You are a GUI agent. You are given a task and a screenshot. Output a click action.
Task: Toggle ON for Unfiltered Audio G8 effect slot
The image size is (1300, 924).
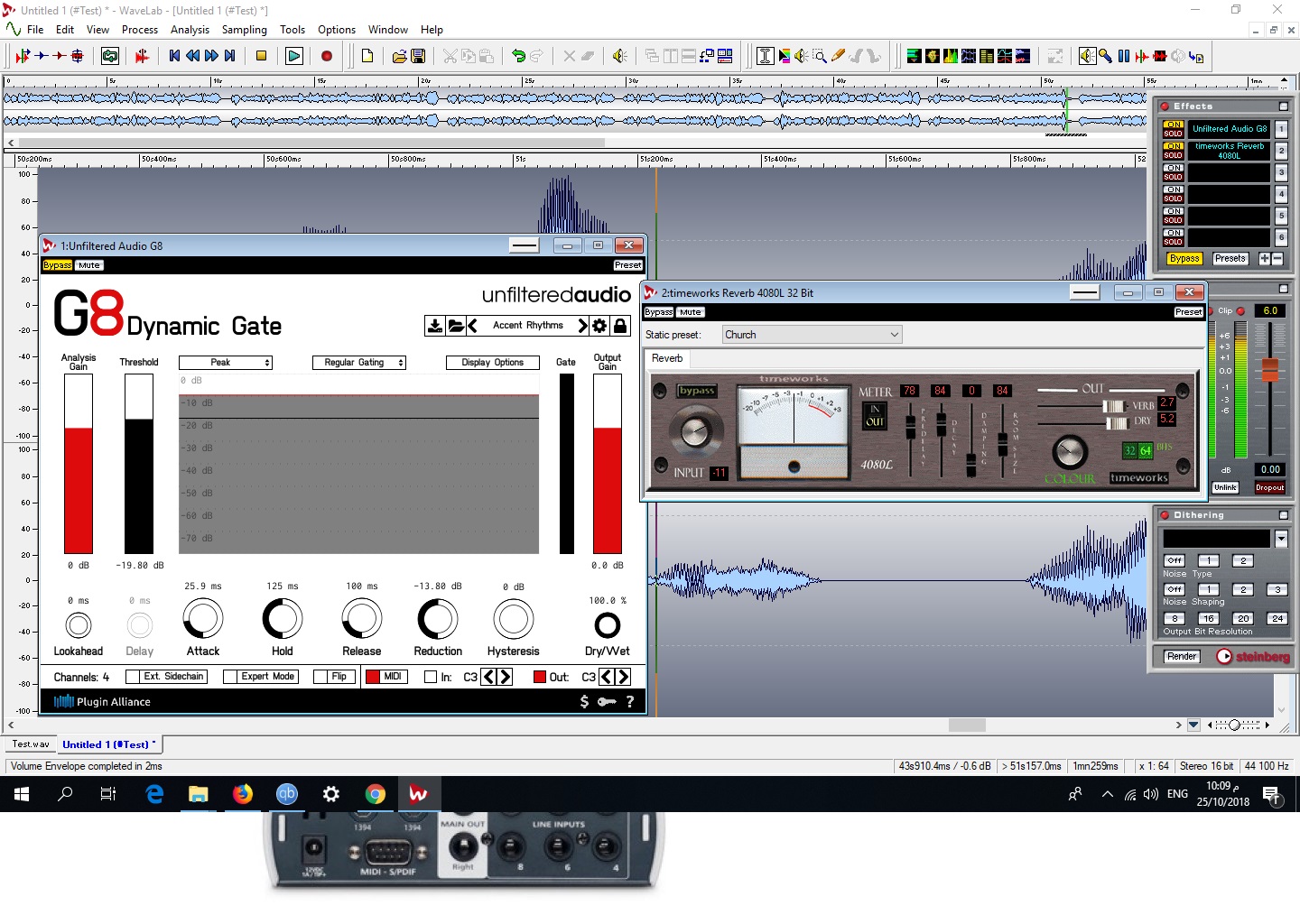[1173, 125]
